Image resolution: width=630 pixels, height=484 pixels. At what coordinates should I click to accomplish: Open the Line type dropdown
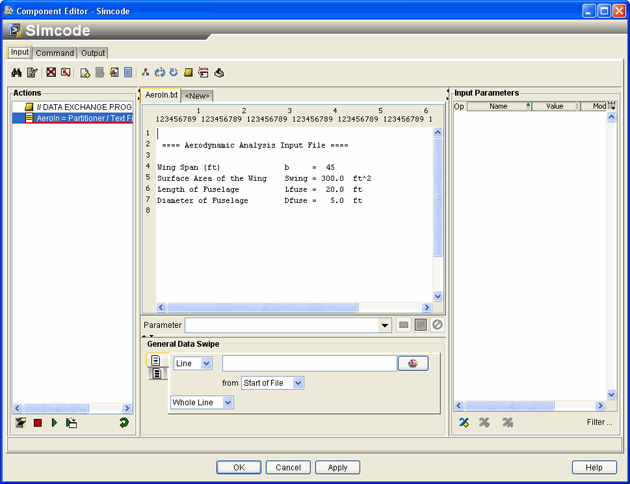tap(206, 364)
